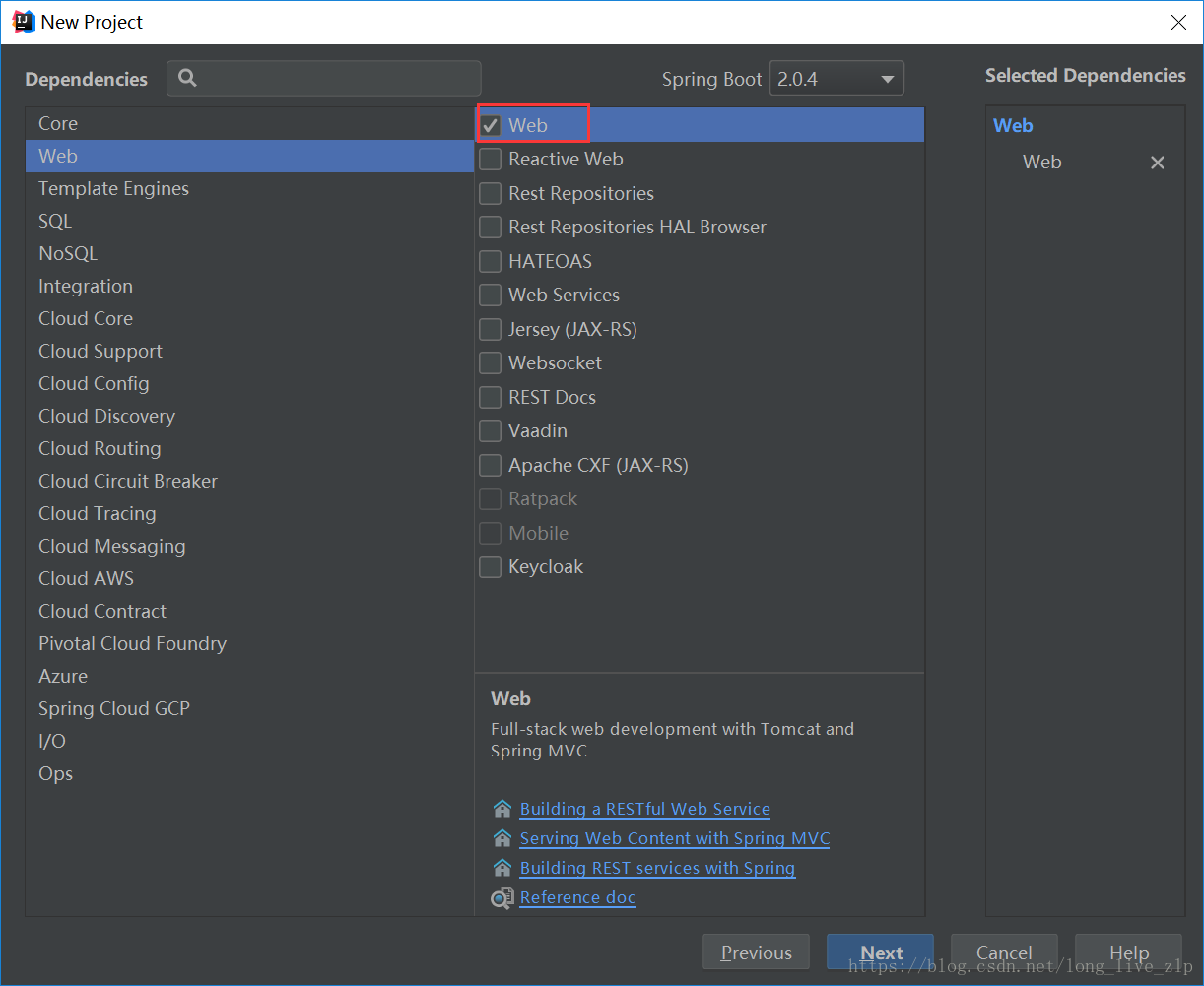
Task: Open the Reference doc link
Action: 577,897
